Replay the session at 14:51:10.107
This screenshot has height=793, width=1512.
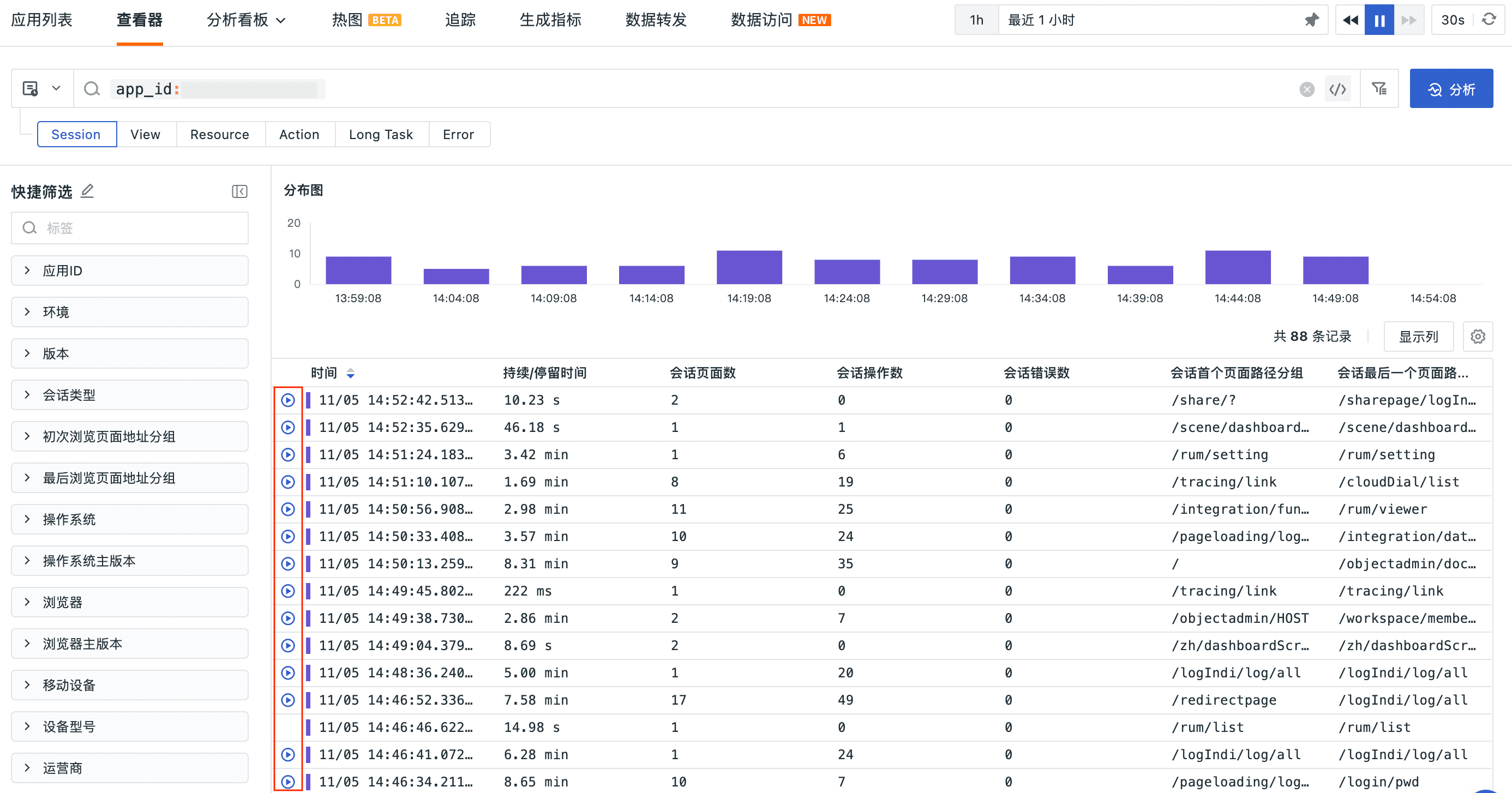(x=287, y=482)
